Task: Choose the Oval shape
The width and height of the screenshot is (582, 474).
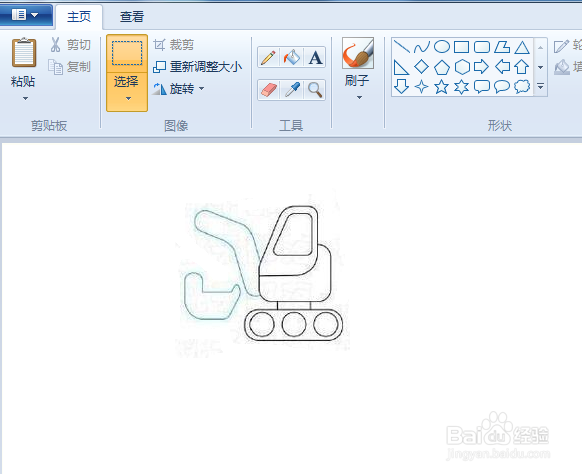Action: click(442, 47)
